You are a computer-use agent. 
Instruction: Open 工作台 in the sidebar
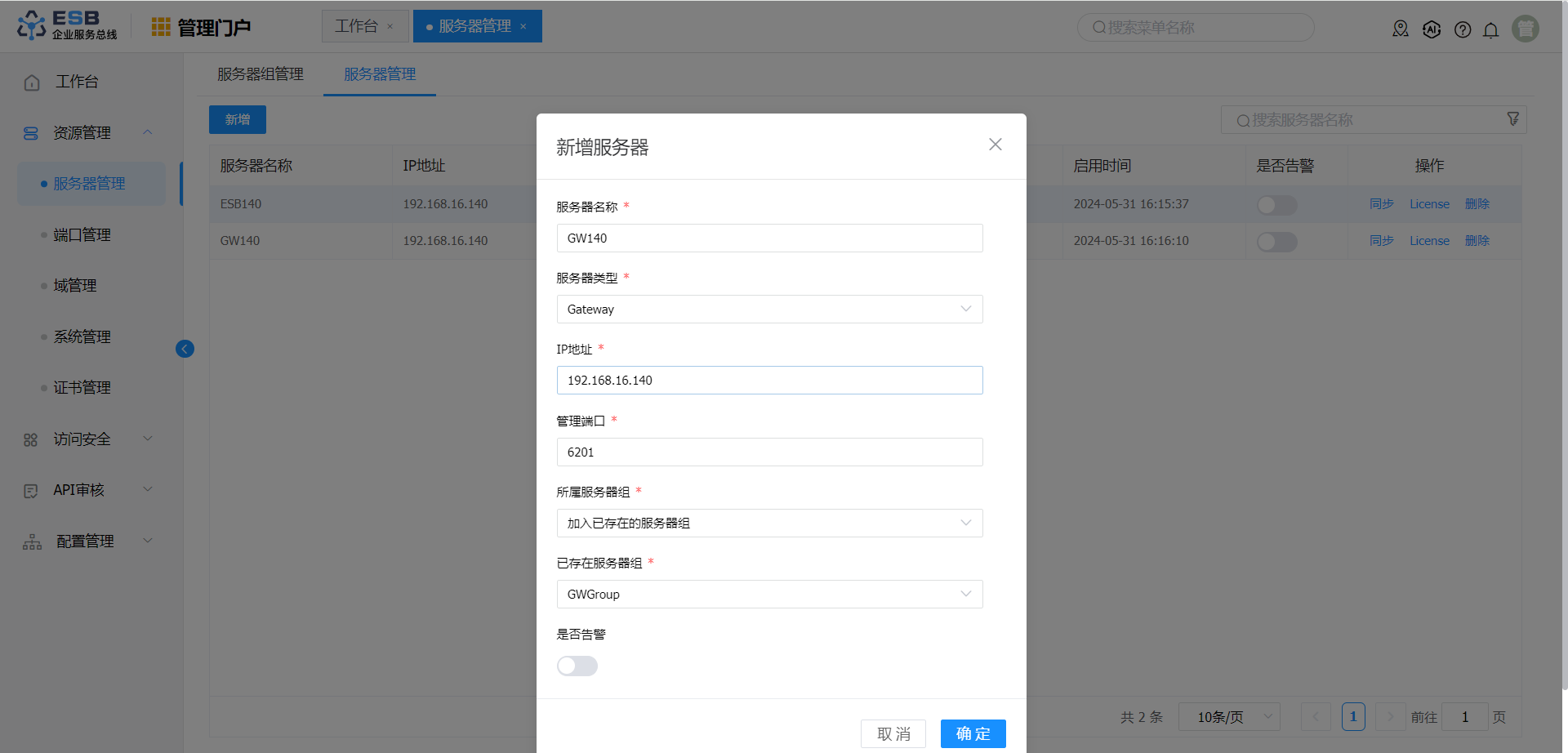(x=77, y=82)
